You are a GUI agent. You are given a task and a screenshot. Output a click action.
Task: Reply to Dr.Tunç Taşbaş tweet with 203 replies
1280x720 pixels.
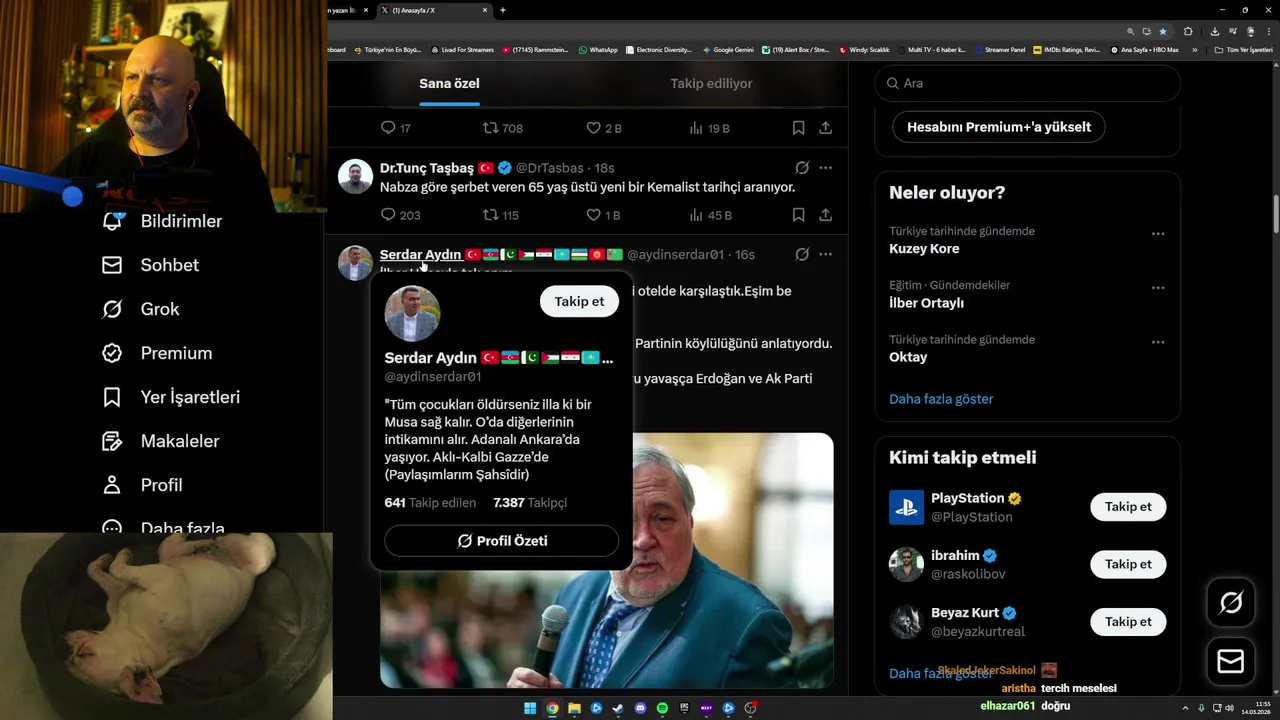click(x=389, y=215)
